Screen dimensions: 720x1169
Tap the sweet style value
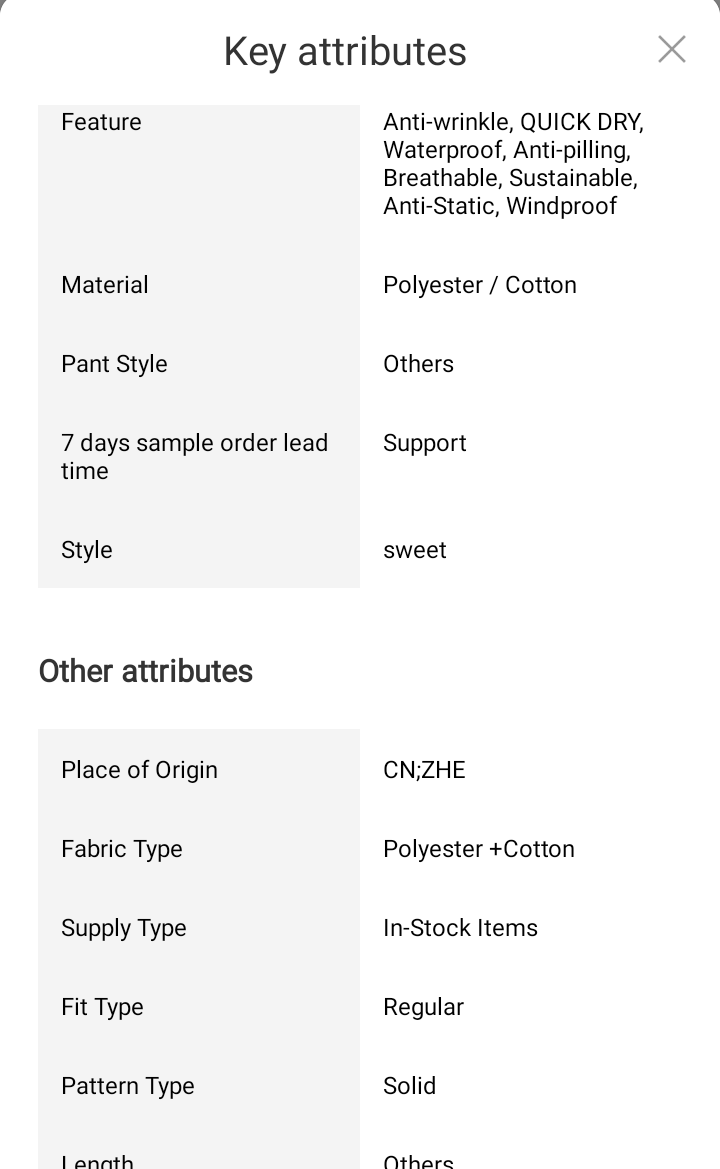tap(414, 550)
